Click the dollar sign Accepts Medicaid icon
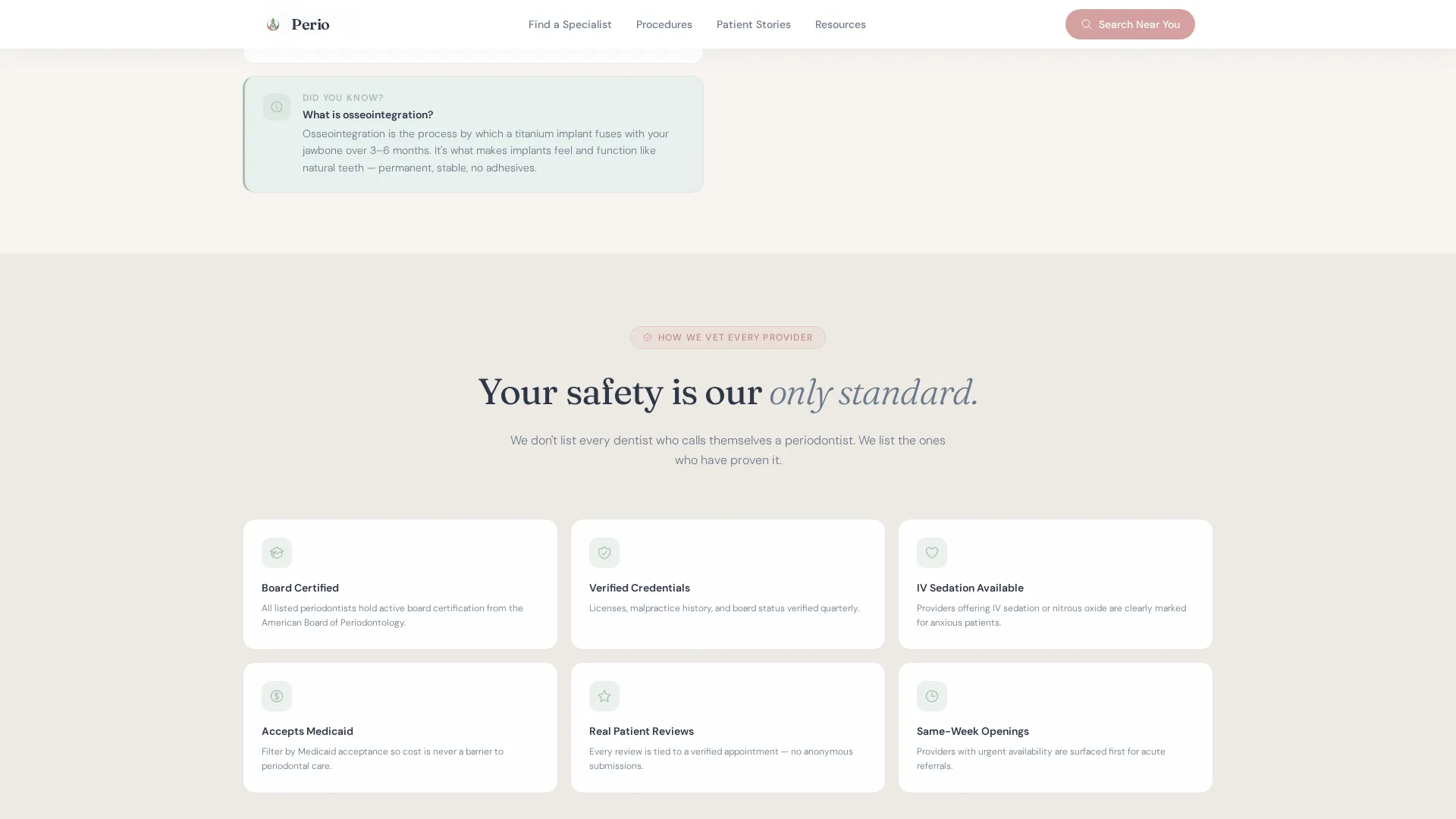The width and height of the screenshot is (1456, 819). click(277, 696)
